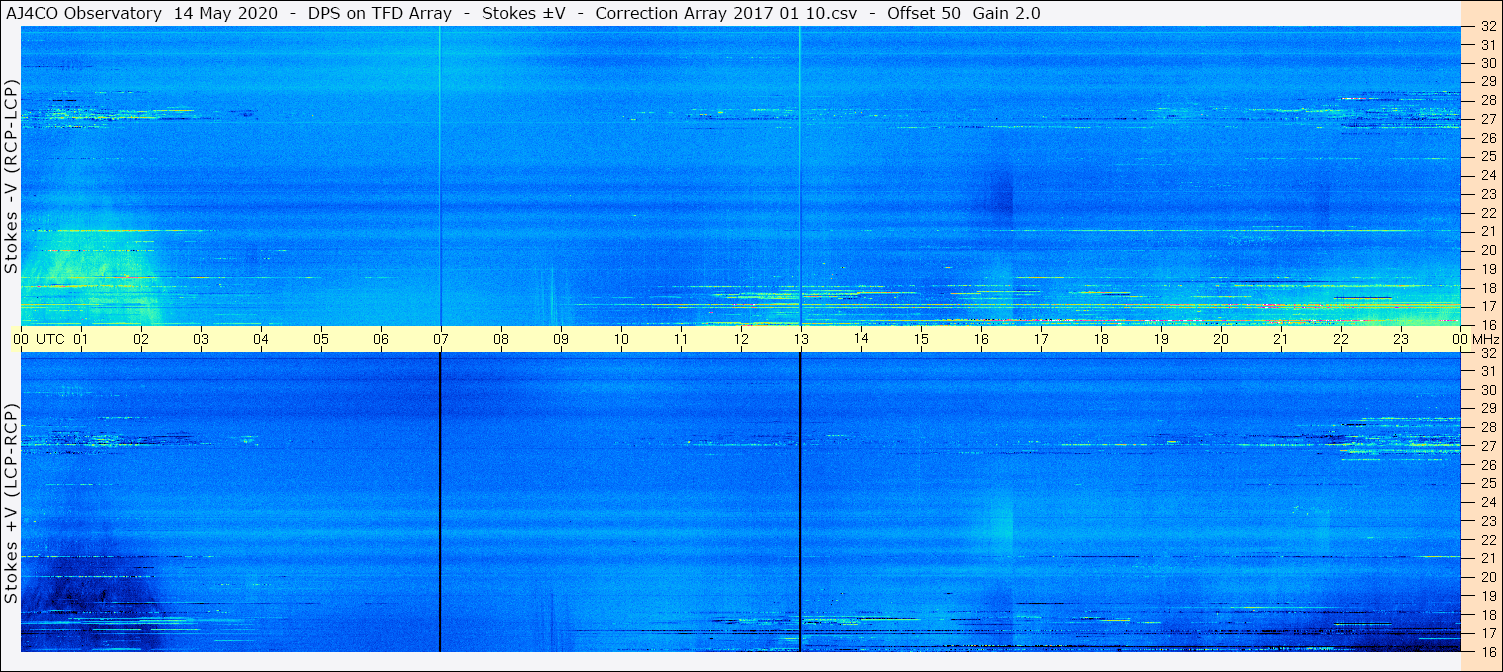Select the 21 hour tick on time axis
The height and width of the screenshot is (672, 1503).
[1281, 340]
